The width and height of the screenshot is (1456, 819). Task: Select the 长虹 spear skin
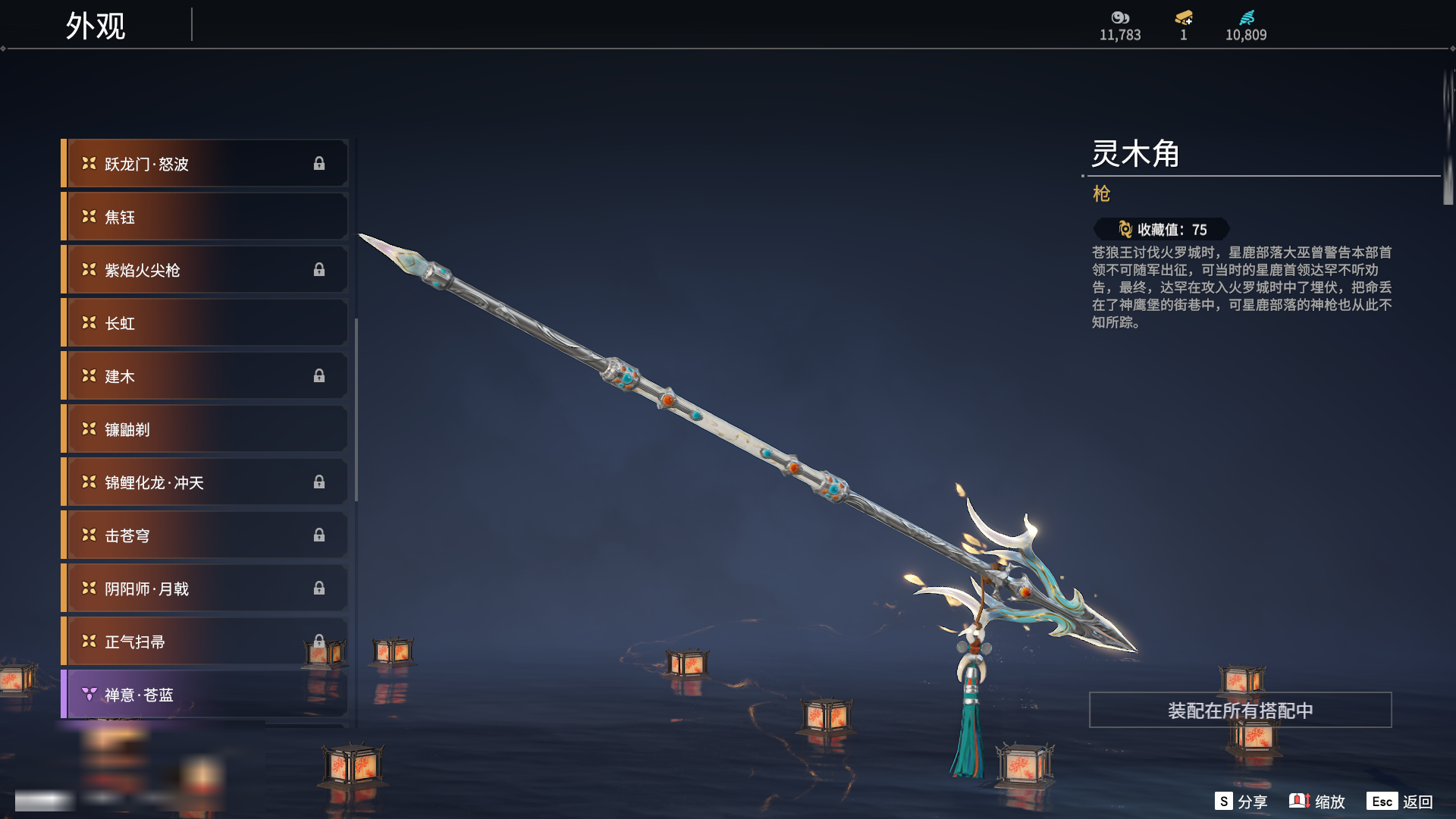(205, 323)
